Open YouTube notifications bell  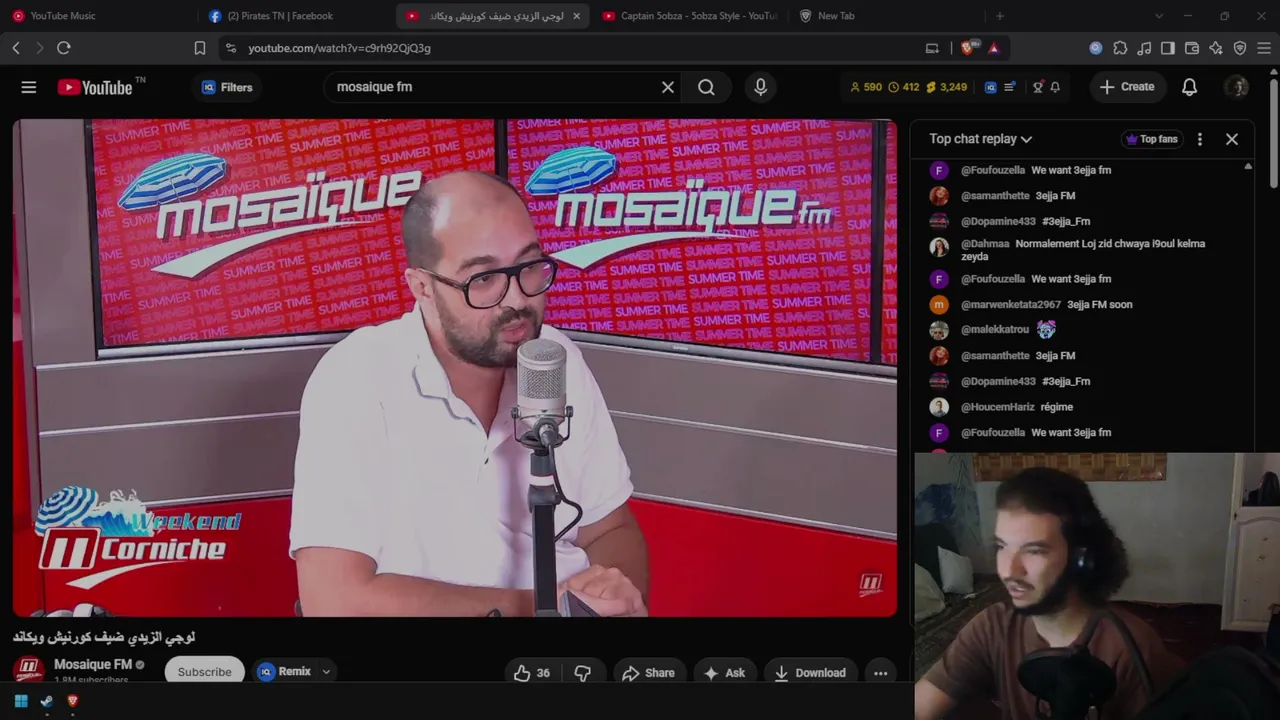click(x=1189, y=87)
